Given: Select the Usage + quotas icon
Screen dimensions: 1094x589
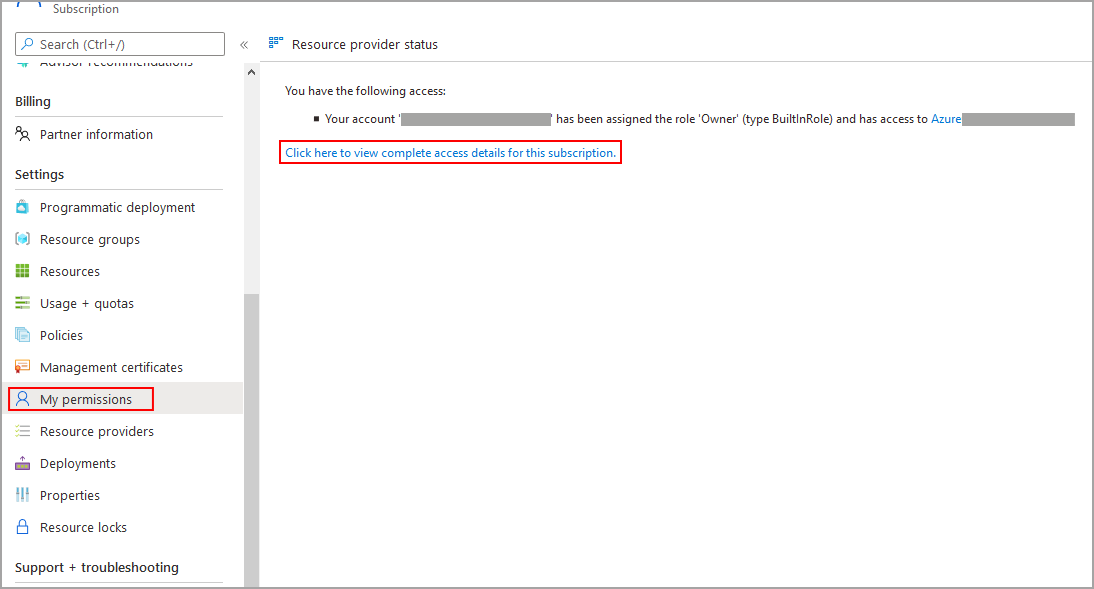Looking at the screenshot, I should click(23, 303).
